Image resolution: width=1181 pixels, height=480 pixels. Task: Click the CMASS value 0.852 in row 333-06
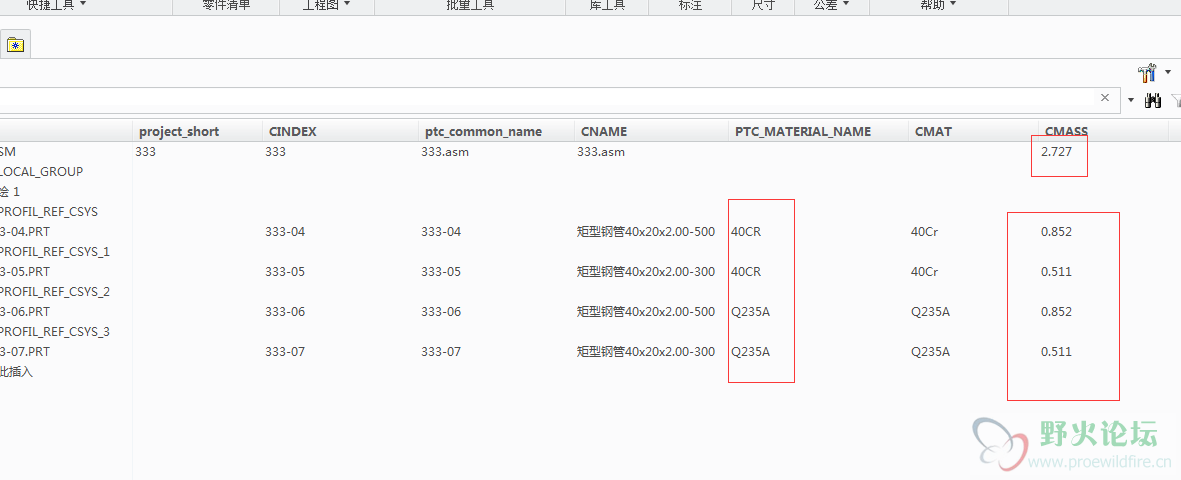1056,312
